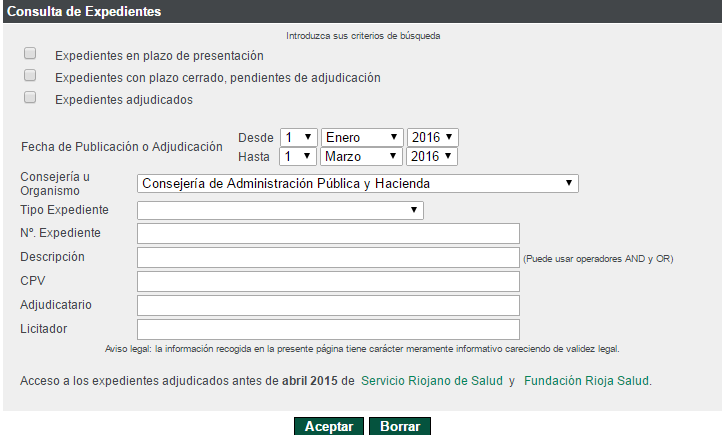Select the Adjudicatario text box

coord(328,305)
